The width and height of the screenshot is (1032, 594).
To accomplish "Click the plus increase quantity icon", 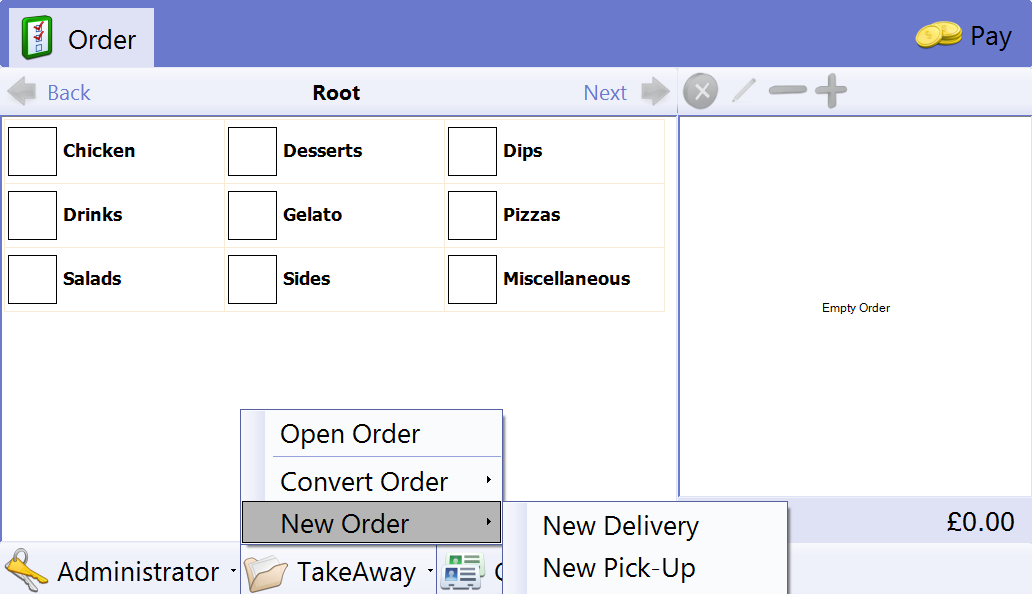I will 830,92.
